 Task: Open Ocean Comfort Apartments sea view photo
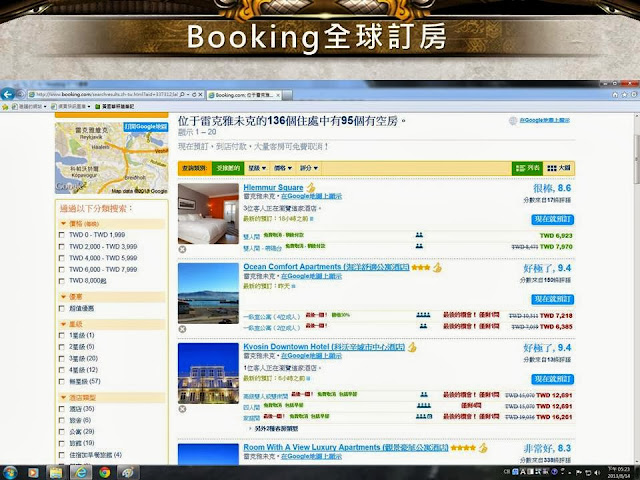pyautogui.click(x=208, y=293)
